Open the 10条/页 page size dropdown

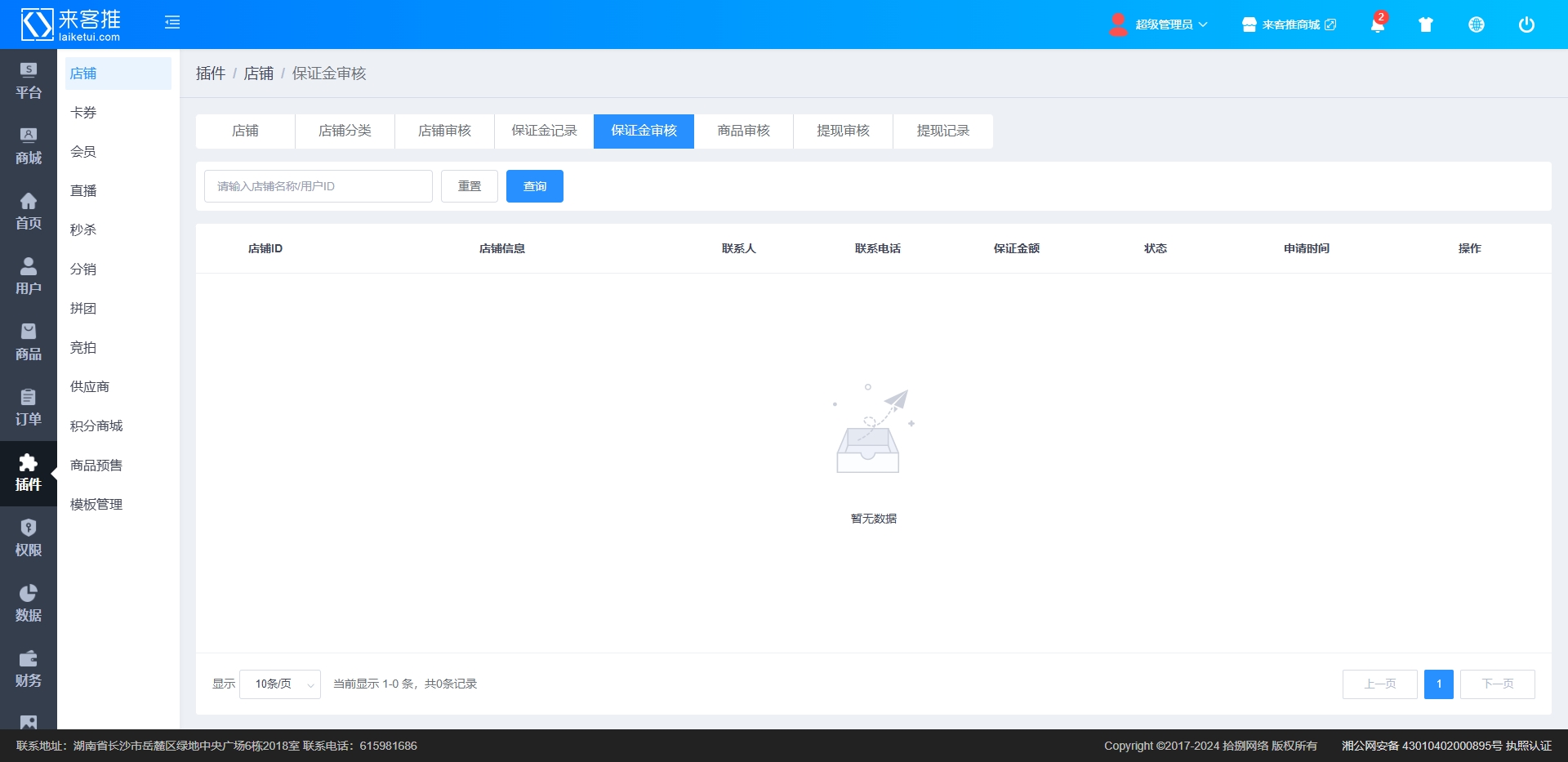coord(280,684)
